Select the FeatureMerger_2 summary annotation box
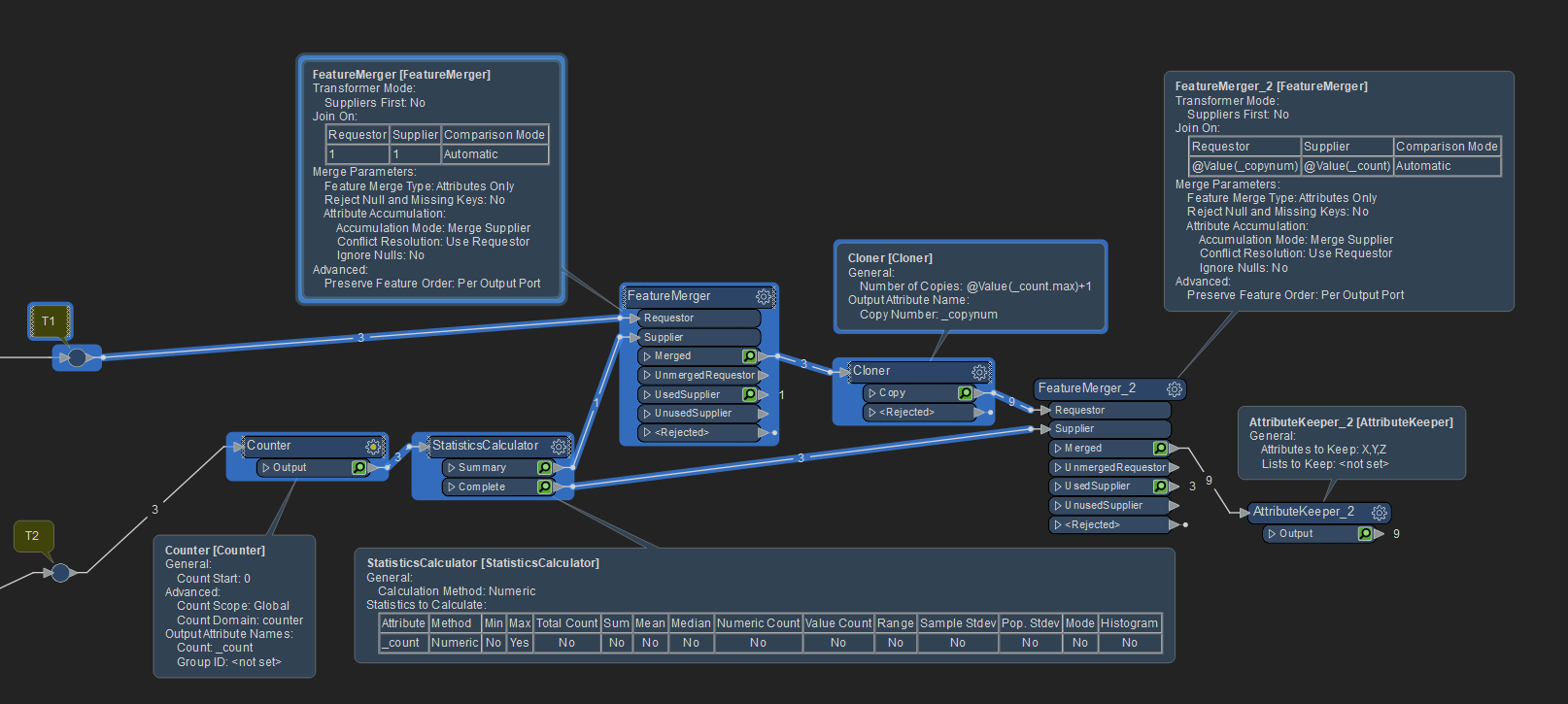Screen dimensions: 1568x704 tap(1339, 191)
